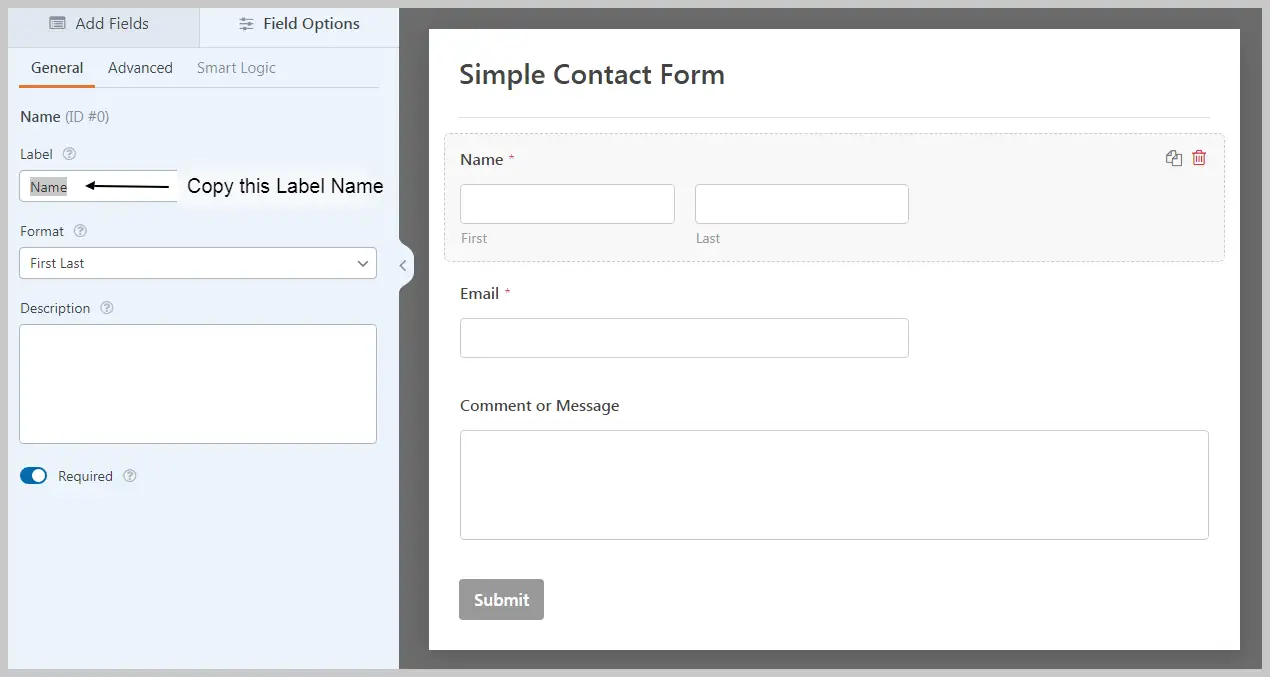
Task: Click the Comment or Message textarea
Action: point(834,485)
